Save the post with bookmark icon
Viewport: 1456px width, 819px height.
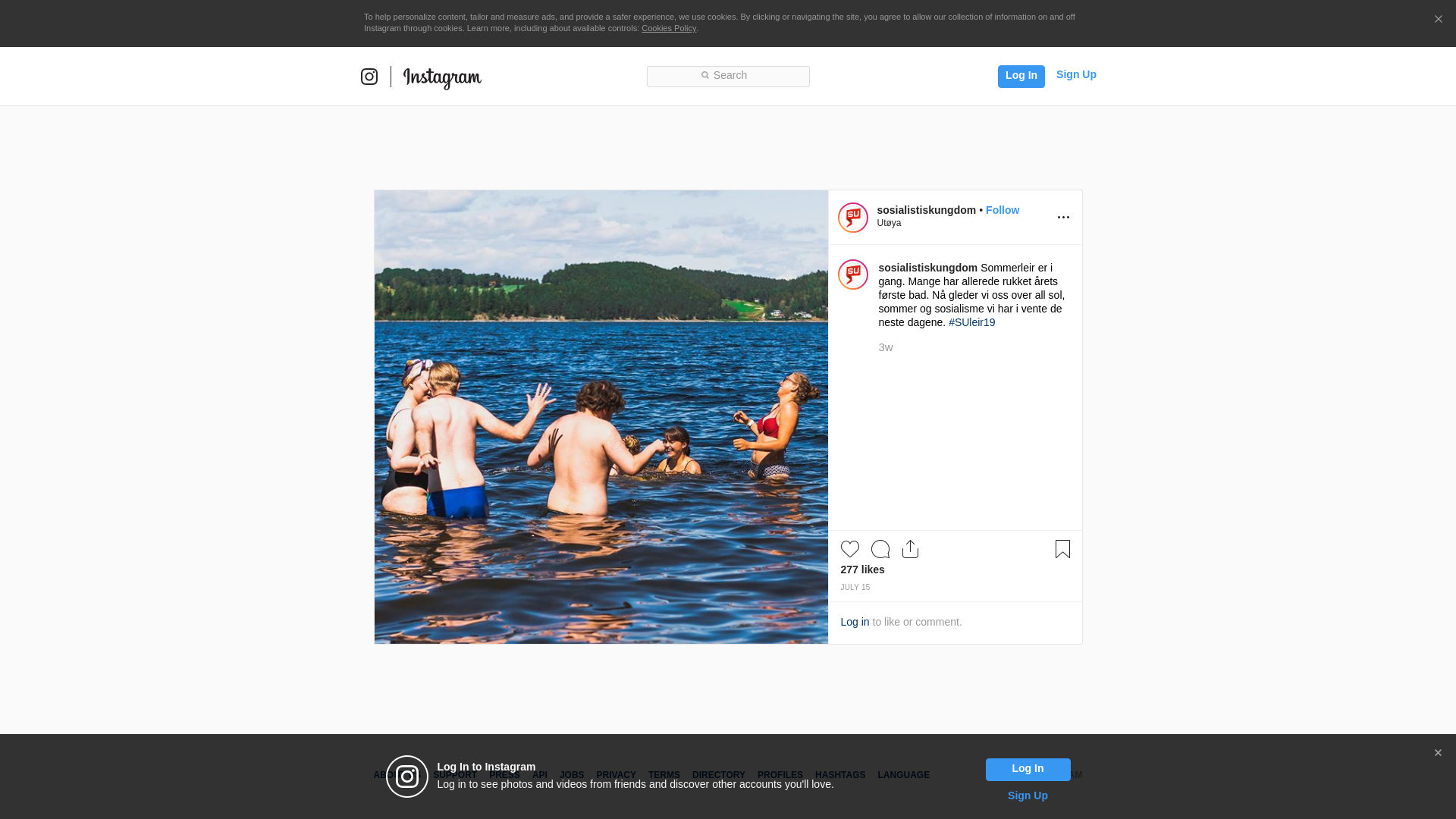pos(1062,549)
